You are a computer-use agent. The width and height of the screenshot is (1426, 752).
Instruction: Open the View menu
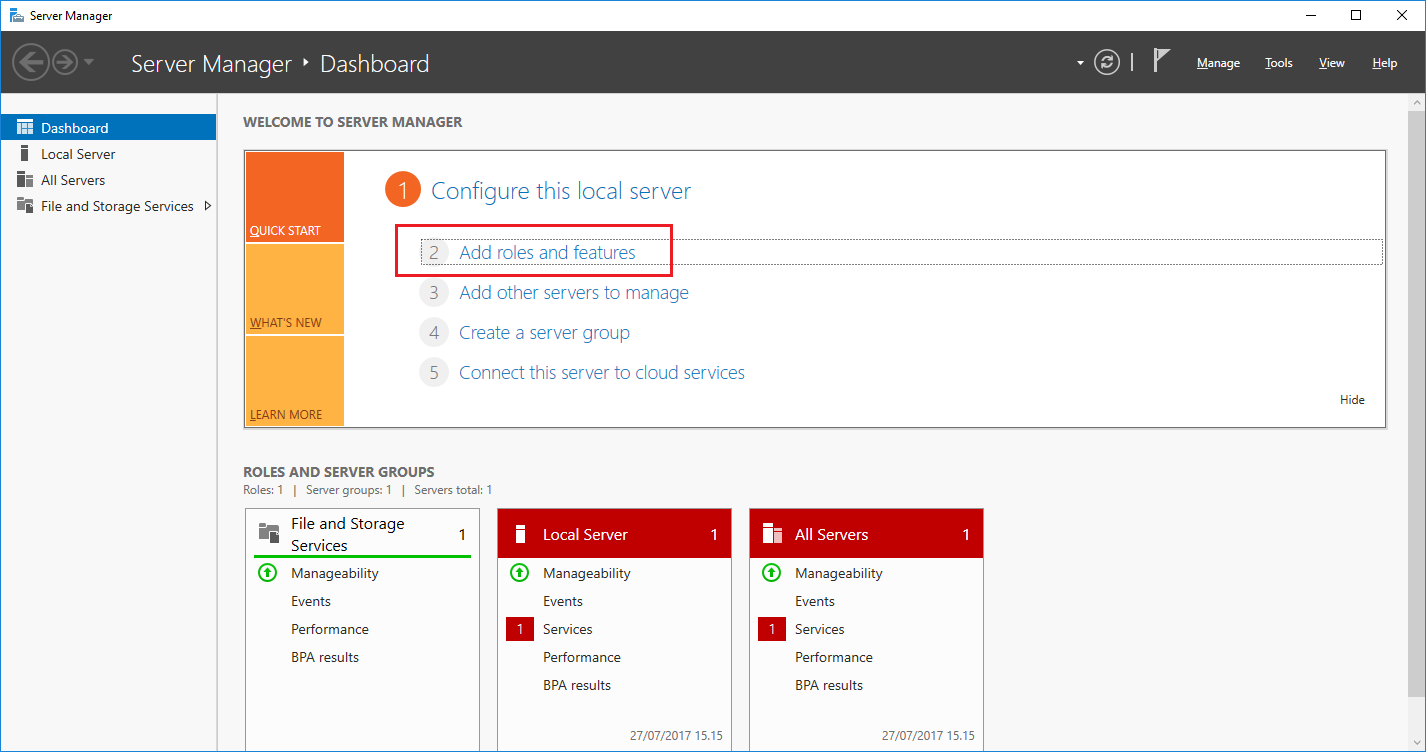(x=1331, y=62)
